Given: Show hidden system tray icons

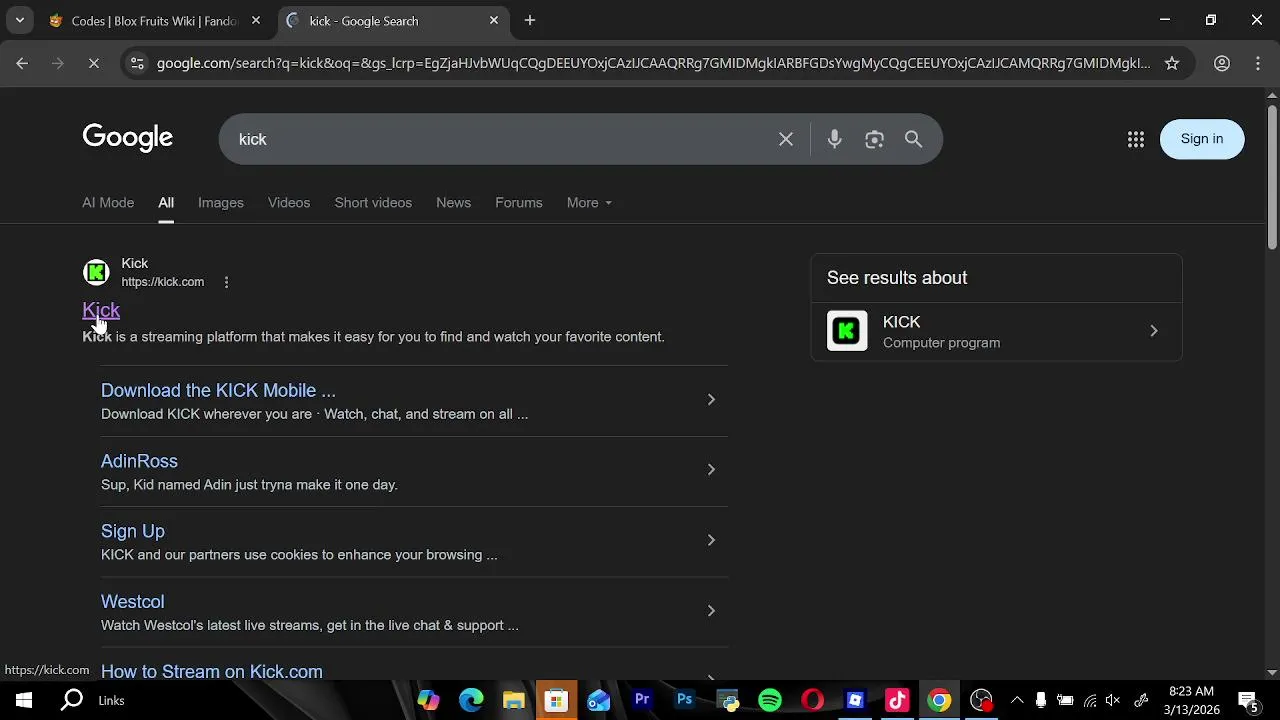Looking at the screenshot, I should [x=1017, y=700].
